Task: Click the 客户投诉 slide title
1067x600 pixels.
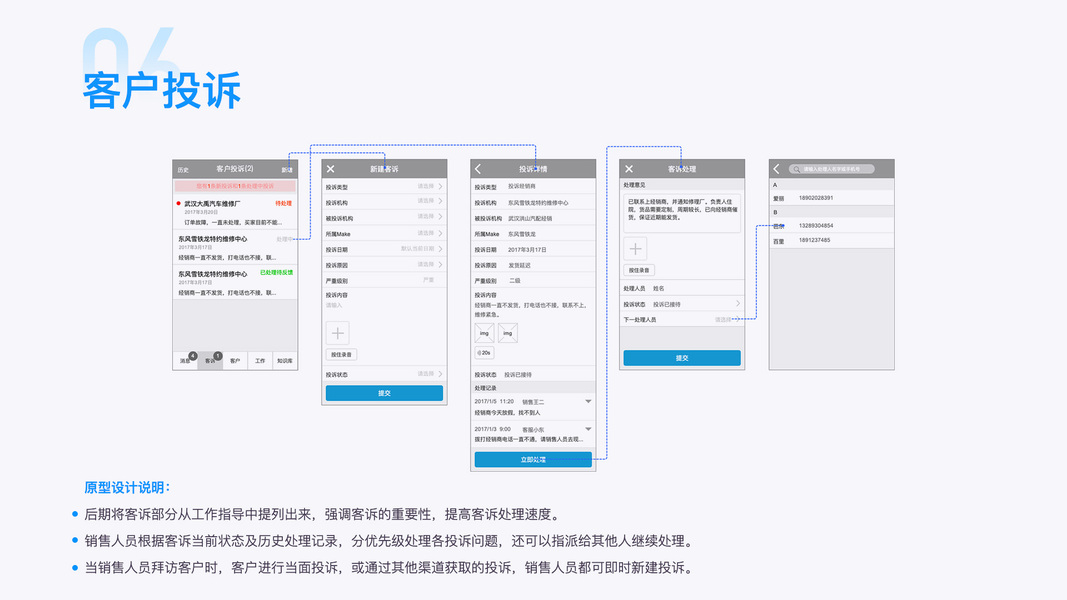Action: [x=162, y=90]
